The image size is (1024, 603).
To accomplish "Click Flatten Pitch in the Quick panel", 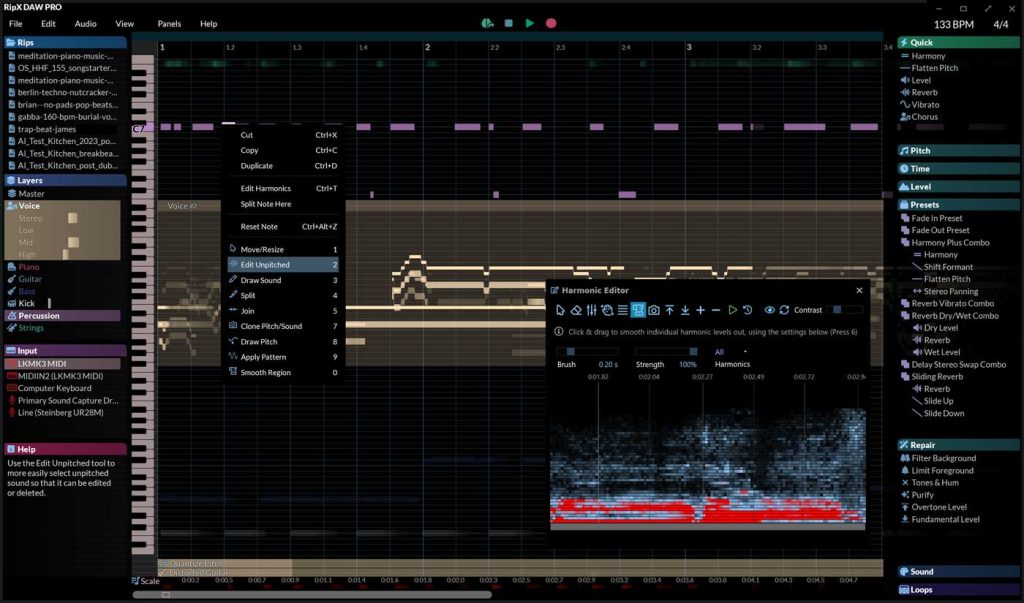I will (937, 67).
